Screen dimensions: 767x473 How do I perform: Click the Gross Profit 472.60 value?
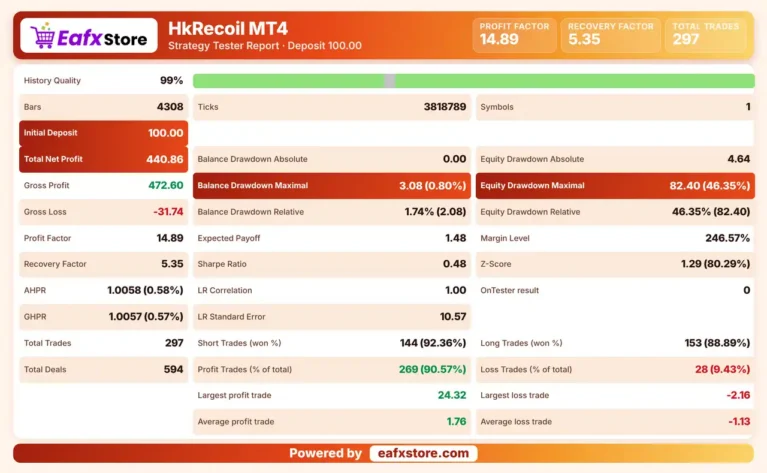coord(166,185)
